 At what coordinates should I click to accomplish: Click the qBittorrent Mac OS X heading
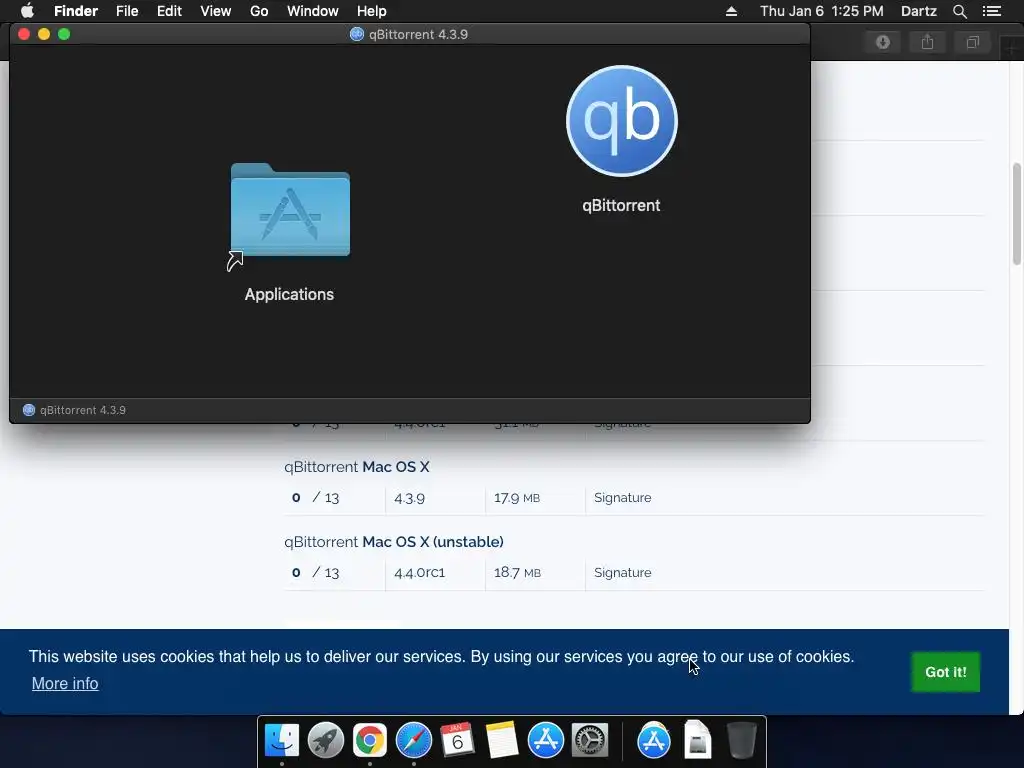tap(357, 467)
